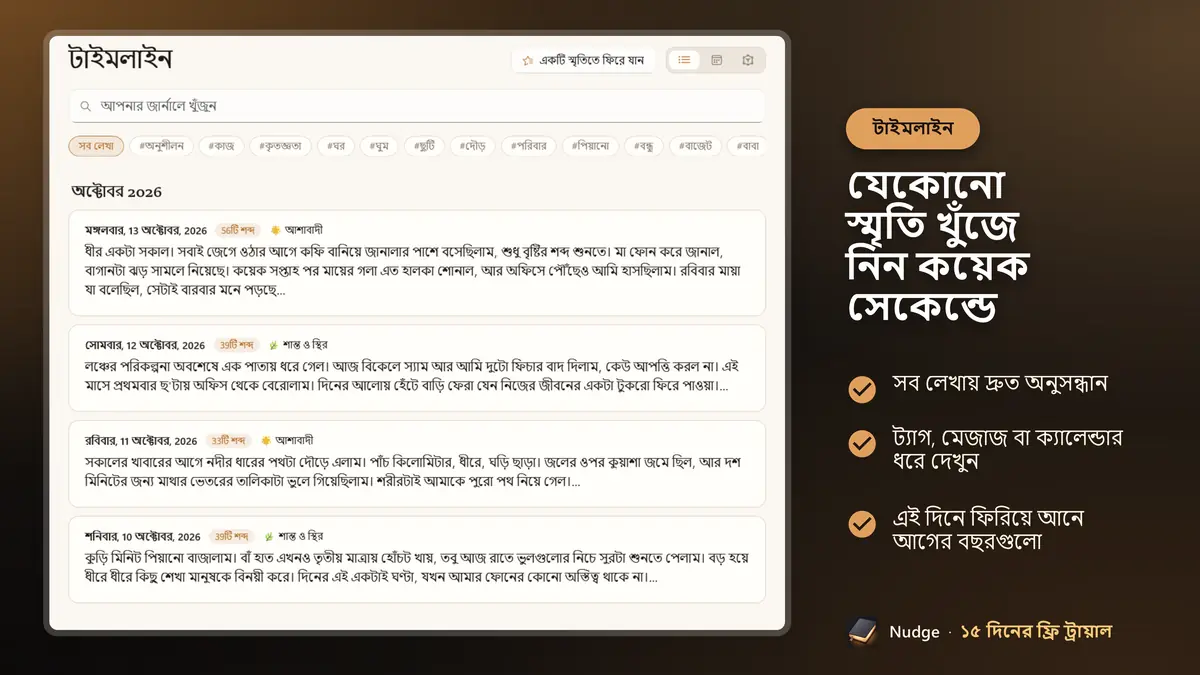The height and width of the screenshot is (675, 1200).
Task: Filter by the #বাজেট tag
Action: pos(694,146)
